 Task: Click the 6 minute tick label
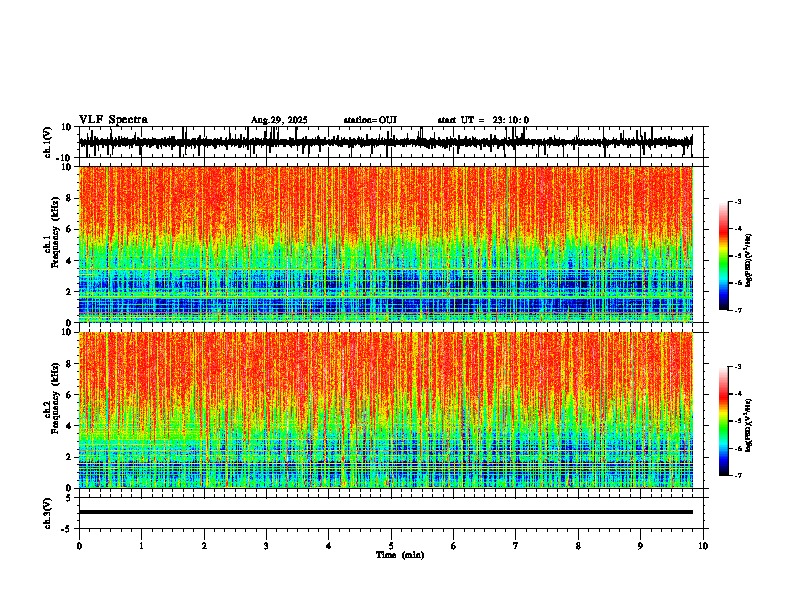(x=454, y=546)
